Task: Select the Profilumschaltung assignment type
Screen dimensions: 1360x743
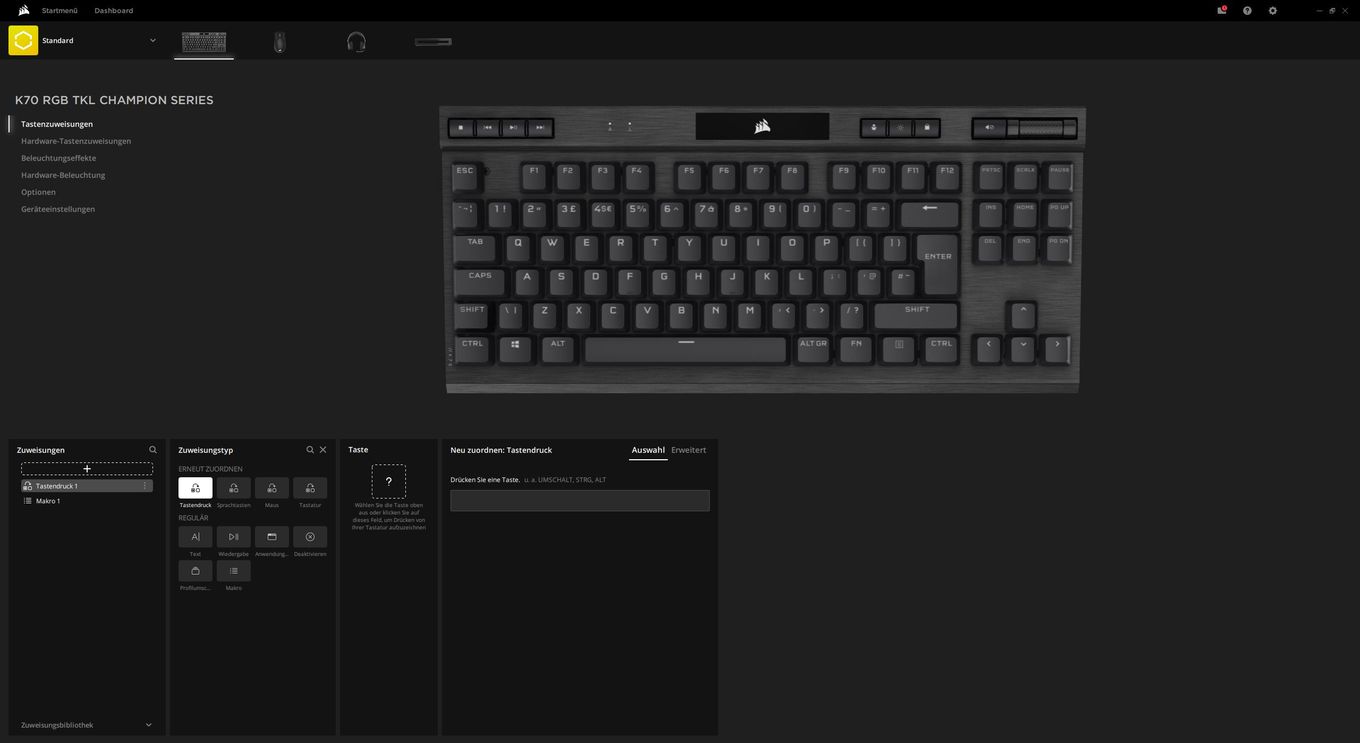Action: tap(195, 571)
